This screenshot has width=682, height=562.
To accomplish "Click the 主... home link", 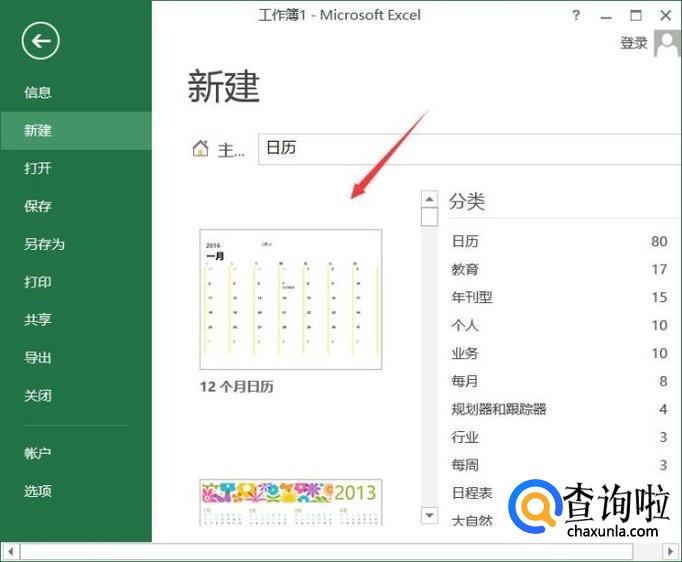I will 231,150.
